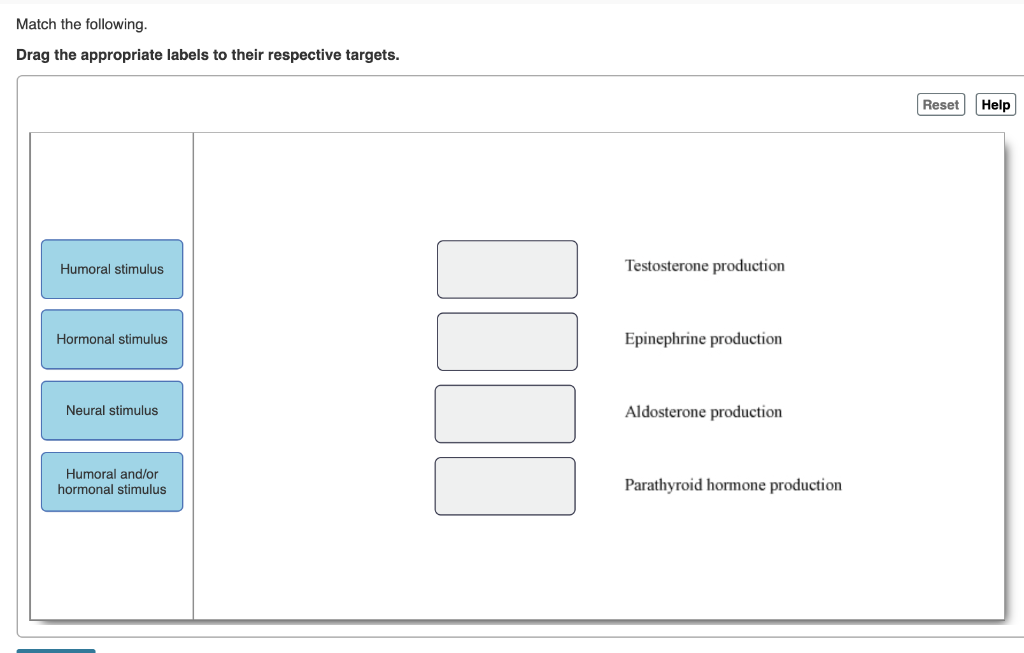Open the Help button
The width and height of the screenshot is (1024, 653).
pos(994,104)
